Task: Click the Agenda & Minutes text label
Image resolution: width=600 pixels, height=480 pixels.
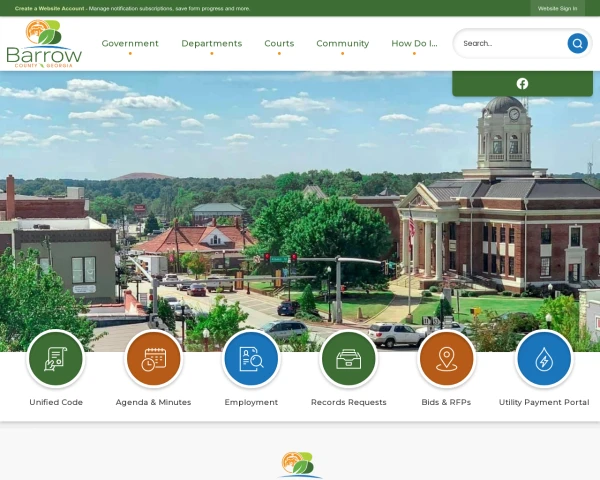Action: tap(153, 402)
